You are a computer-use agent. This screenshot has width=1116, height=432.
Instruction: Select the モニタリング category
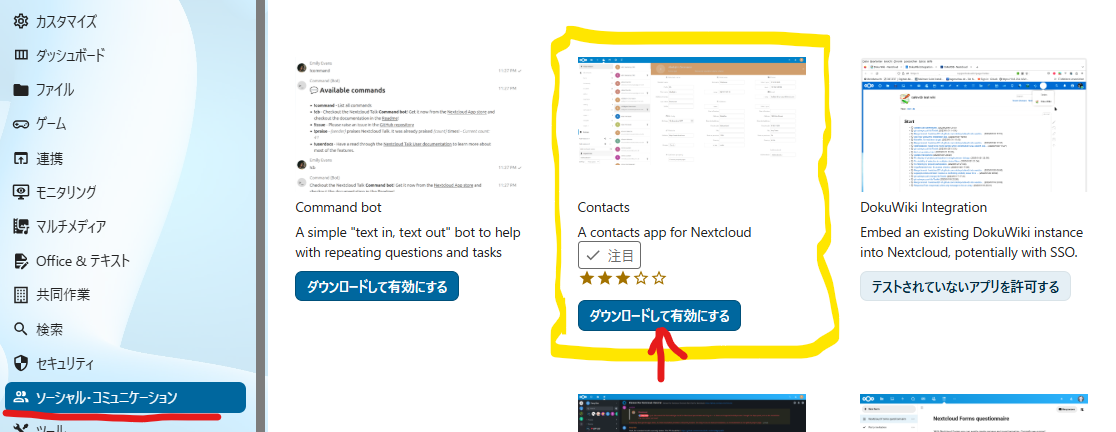(x=125, y=192)
